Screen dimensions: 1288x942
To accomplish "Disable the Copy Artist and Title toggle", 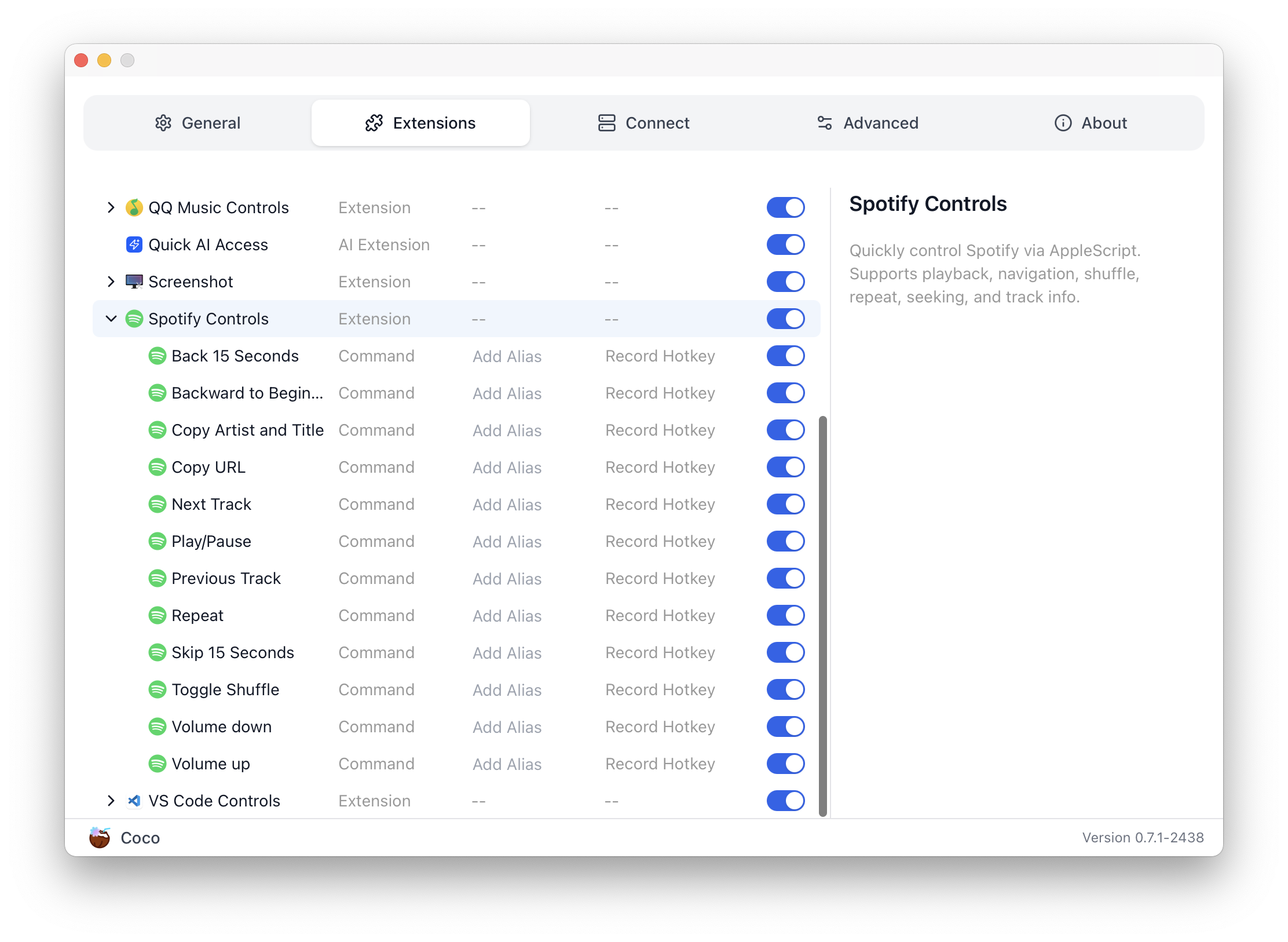I will 786,430.
